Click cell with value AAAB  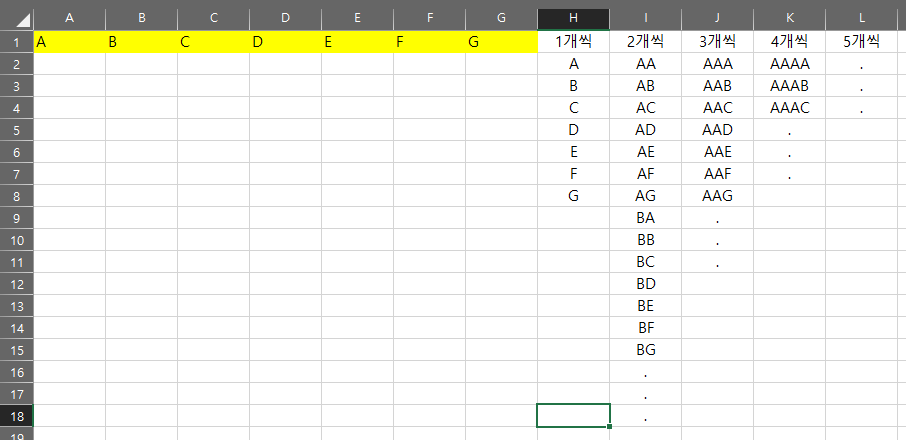pyautogui.click(x=789, y=86)
